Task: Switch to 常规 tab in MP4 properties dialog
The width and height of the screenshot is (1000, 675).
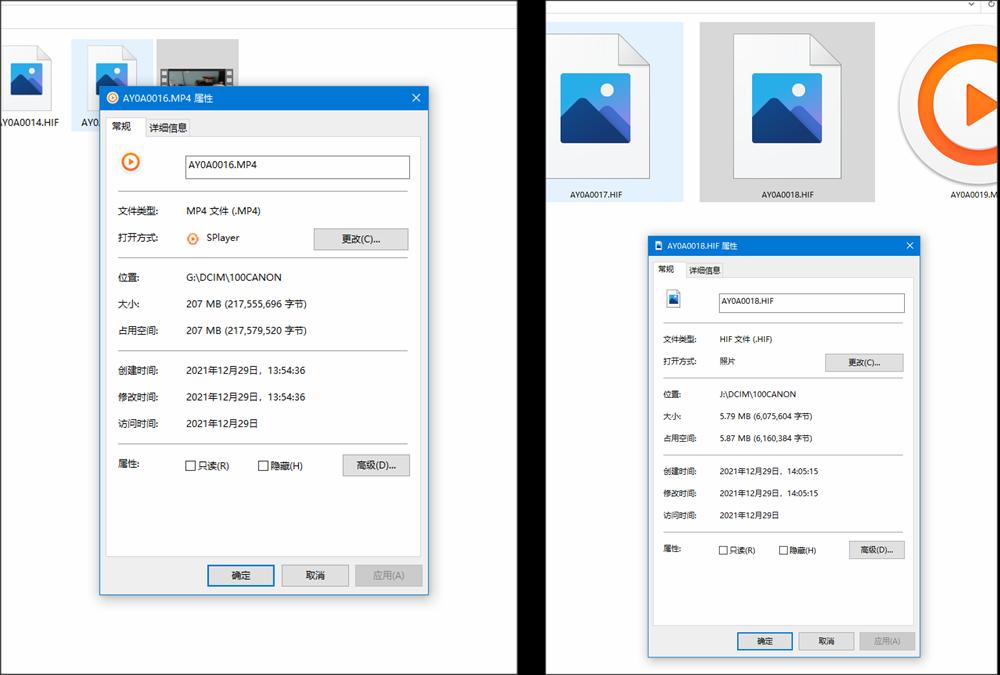Action: pyautogui.click(x=121, y=126)
